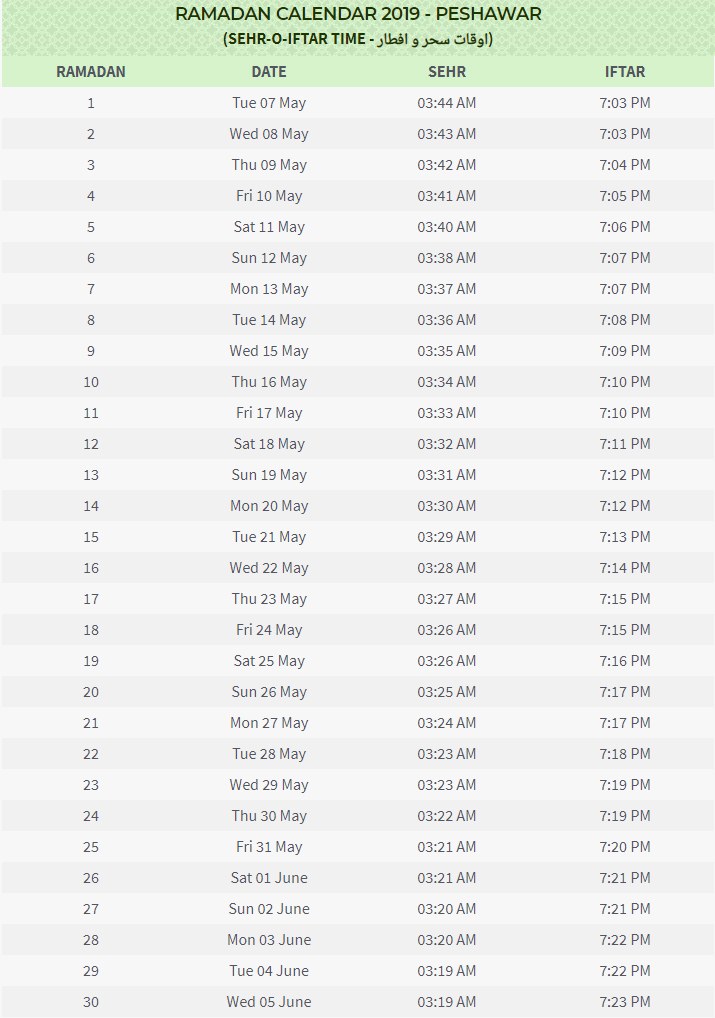This screenshot has height=1018, width=715.
Task: Click Ramadan day number 28
Action: point(91,940)
